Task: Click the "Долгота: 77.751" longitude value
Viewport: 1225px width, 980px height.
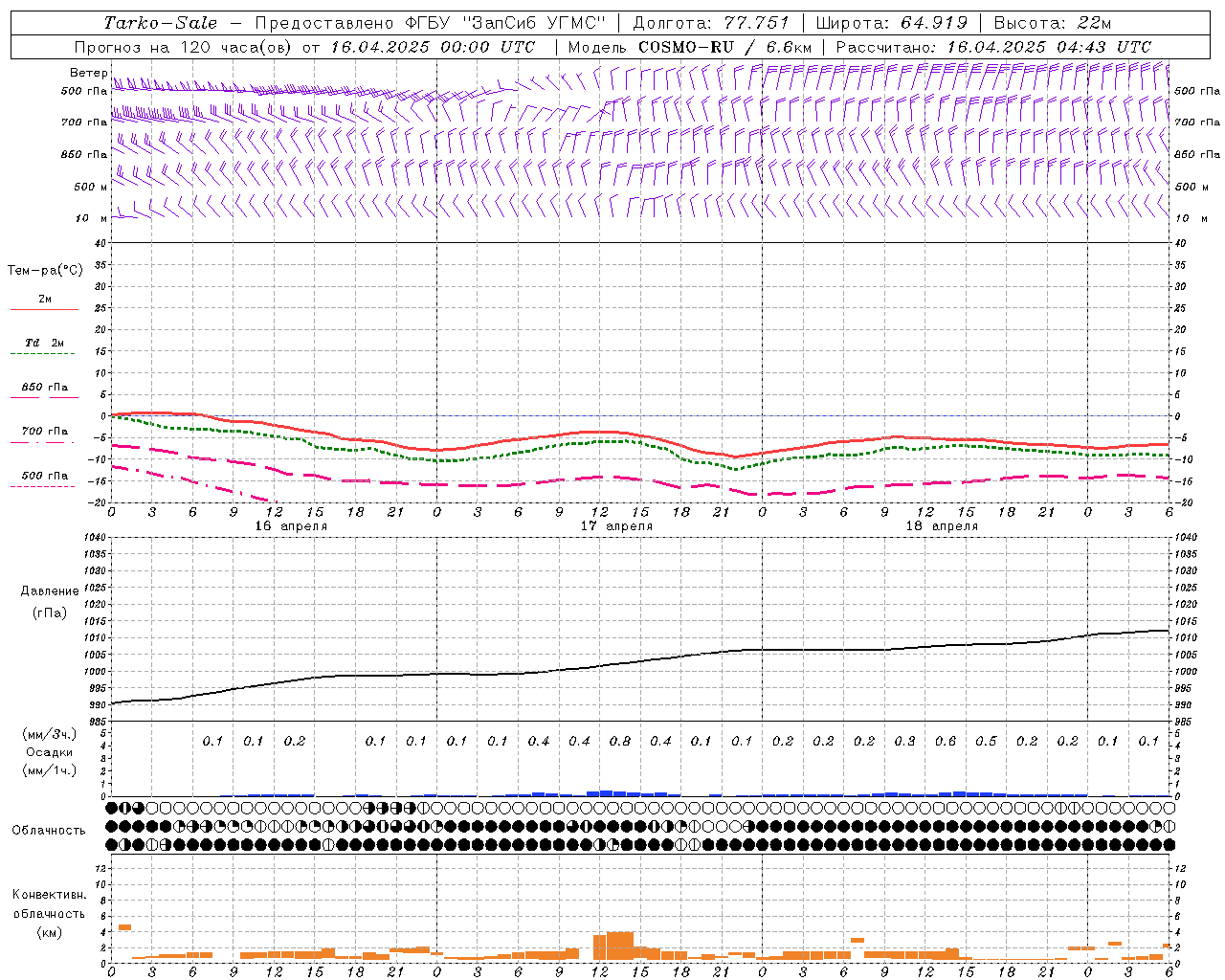Action: tap(711, 23)
